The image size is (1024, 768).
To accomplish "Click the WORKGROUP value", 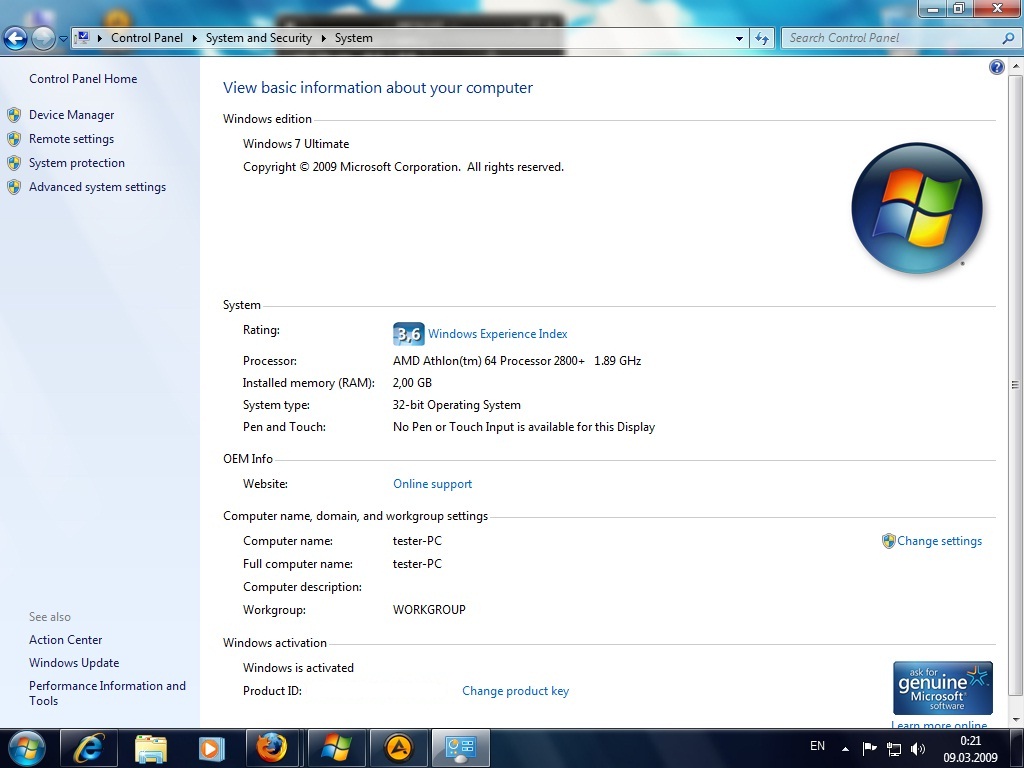I will 429,609.
